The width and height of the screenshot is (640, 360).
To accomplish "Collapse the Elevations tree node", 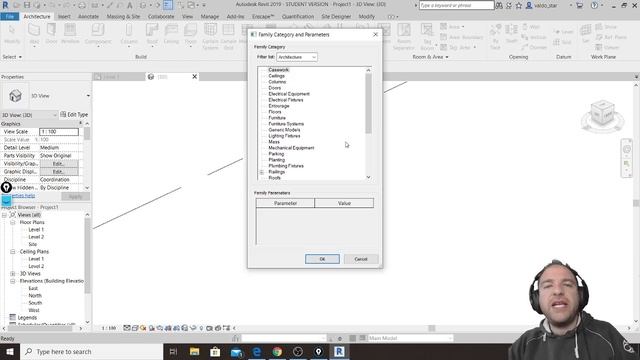I will pyautogui.click(x=13, y=281).
